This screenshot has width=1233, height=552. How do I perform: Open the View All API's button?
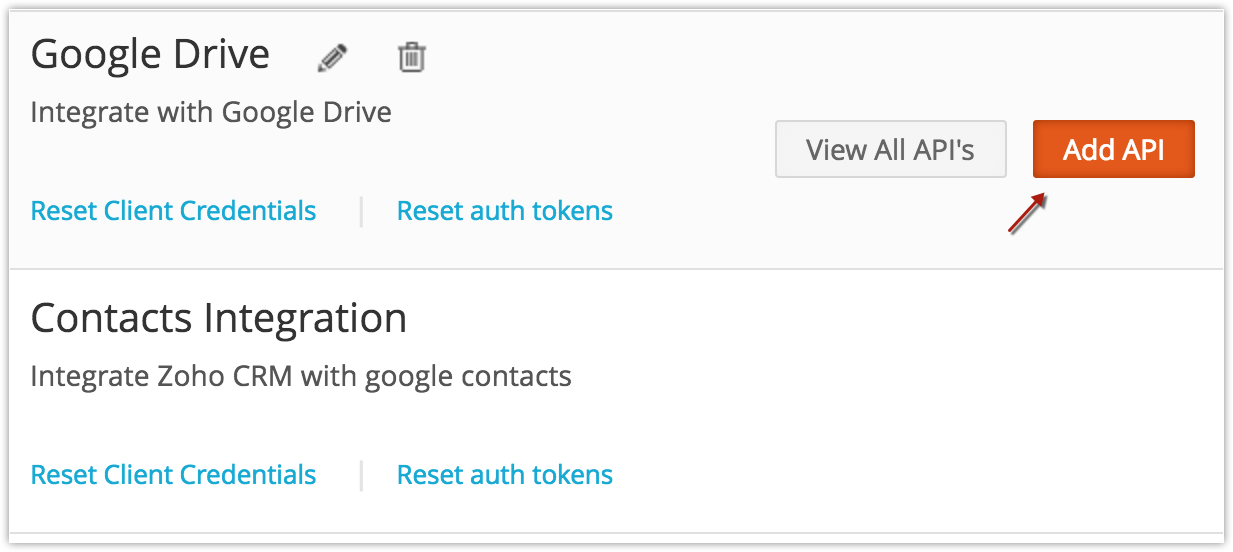[891, 149]
